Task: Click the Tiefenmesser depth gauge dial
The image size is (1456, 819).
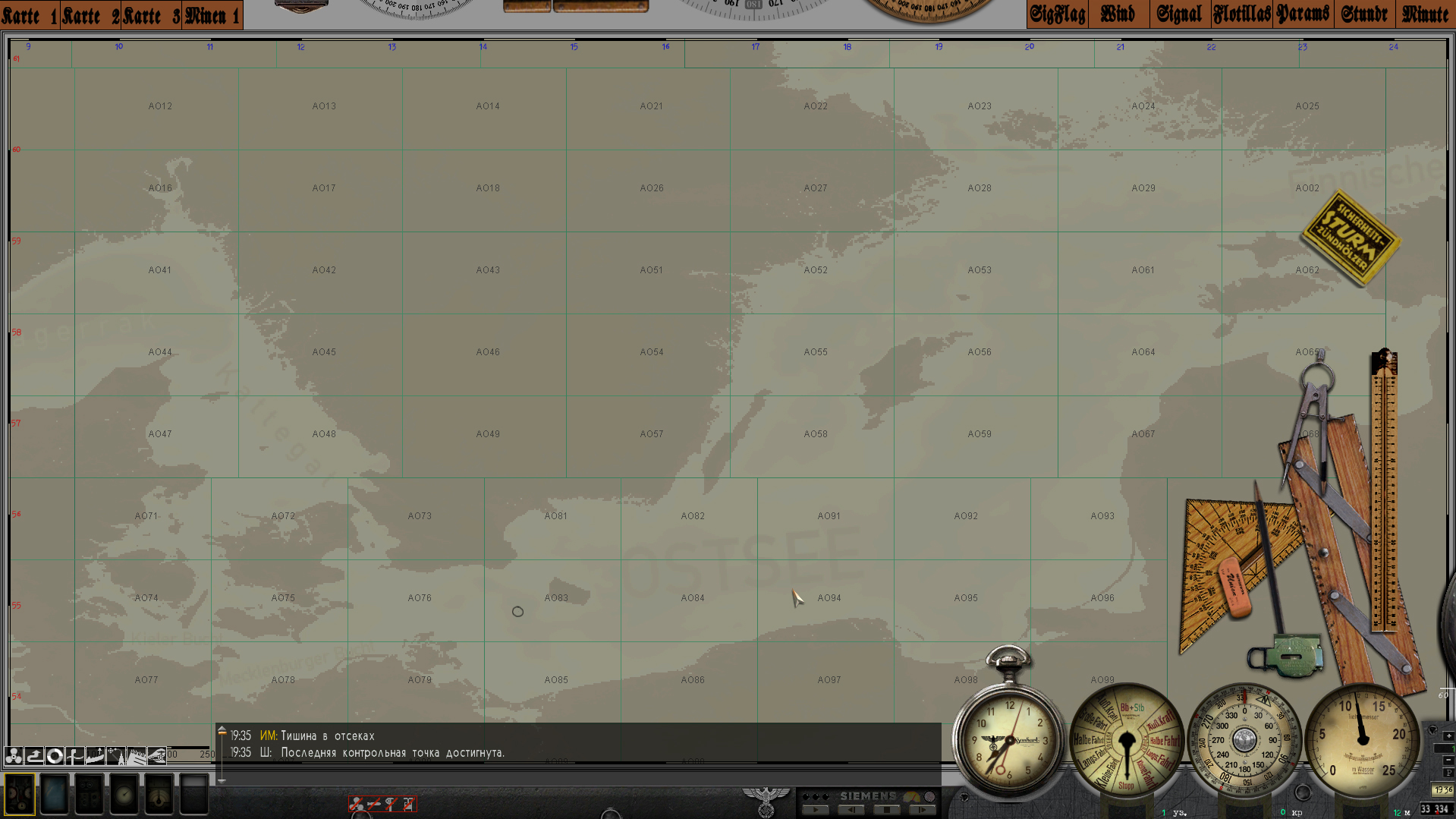Action: 1362,740
